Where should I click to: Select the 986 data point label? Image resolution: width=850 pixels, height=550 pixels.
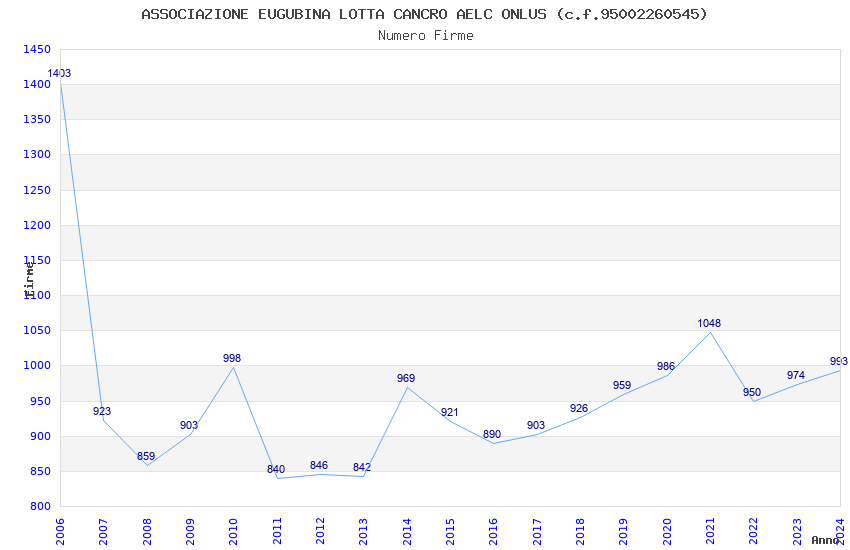[x=666, y=366]
